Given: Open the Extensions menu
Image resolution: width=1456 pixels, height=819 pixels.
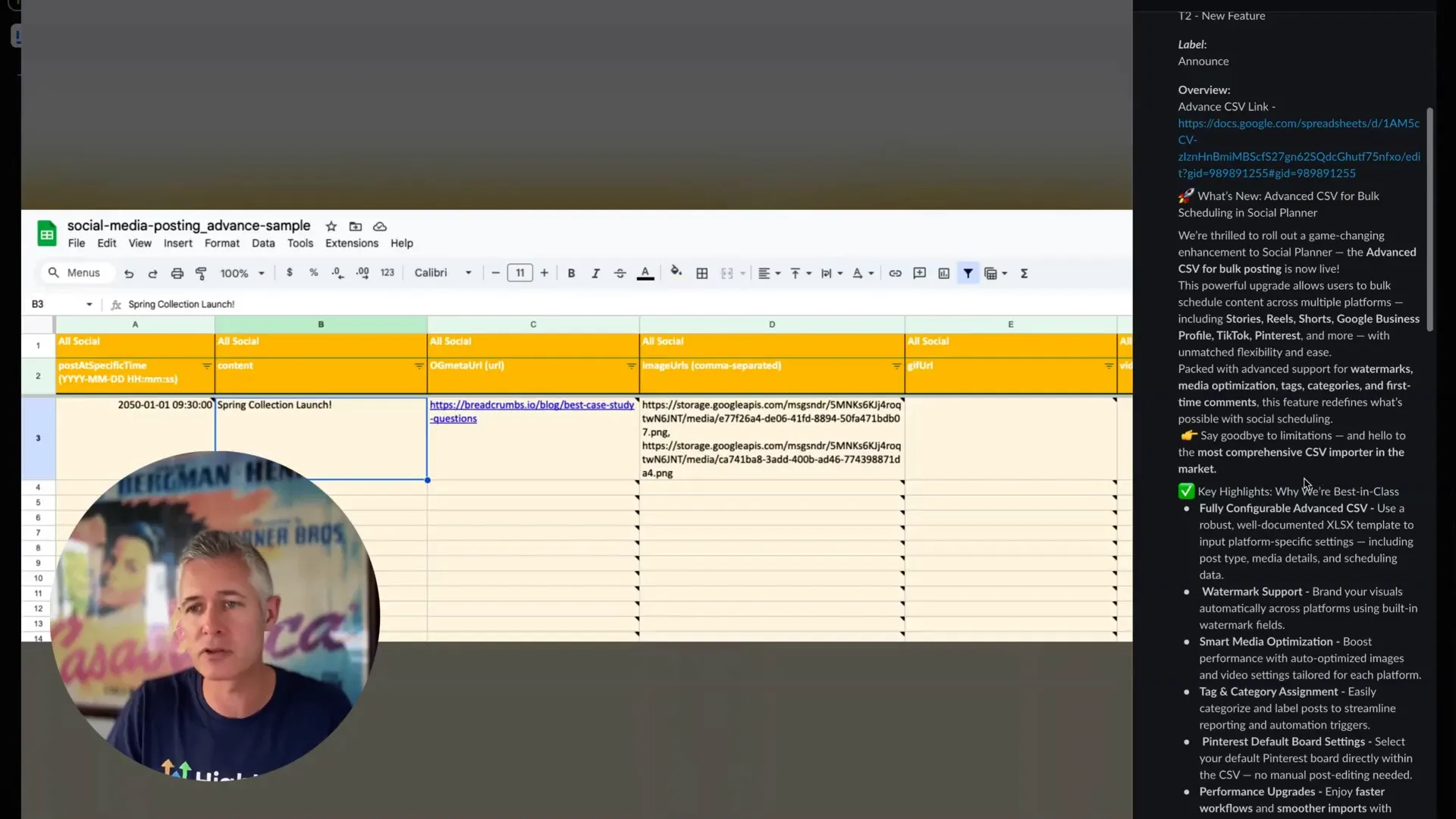Looking at the screenshot, I should (x=352, y=243).
